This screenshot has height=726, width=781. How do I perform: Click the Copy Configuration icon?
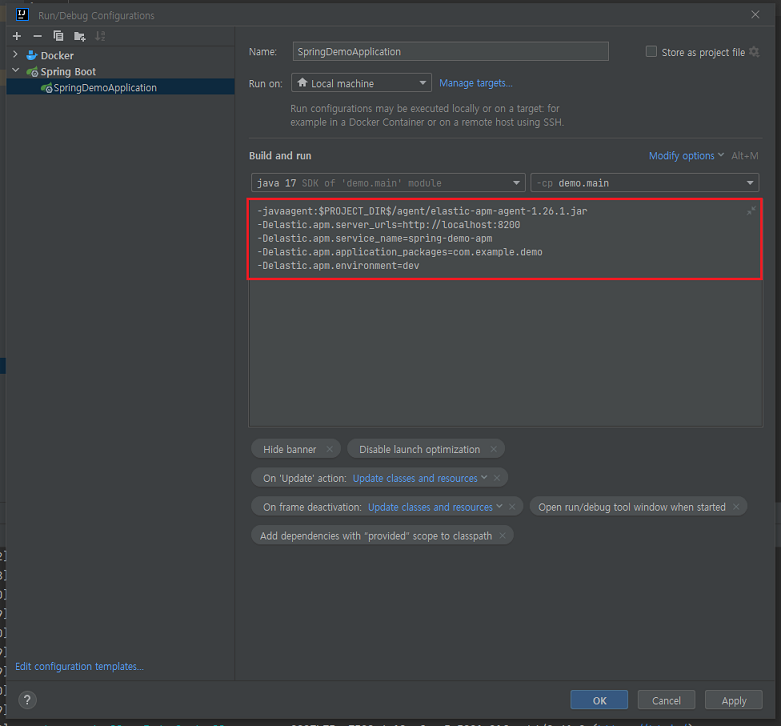tap(58, 36)
